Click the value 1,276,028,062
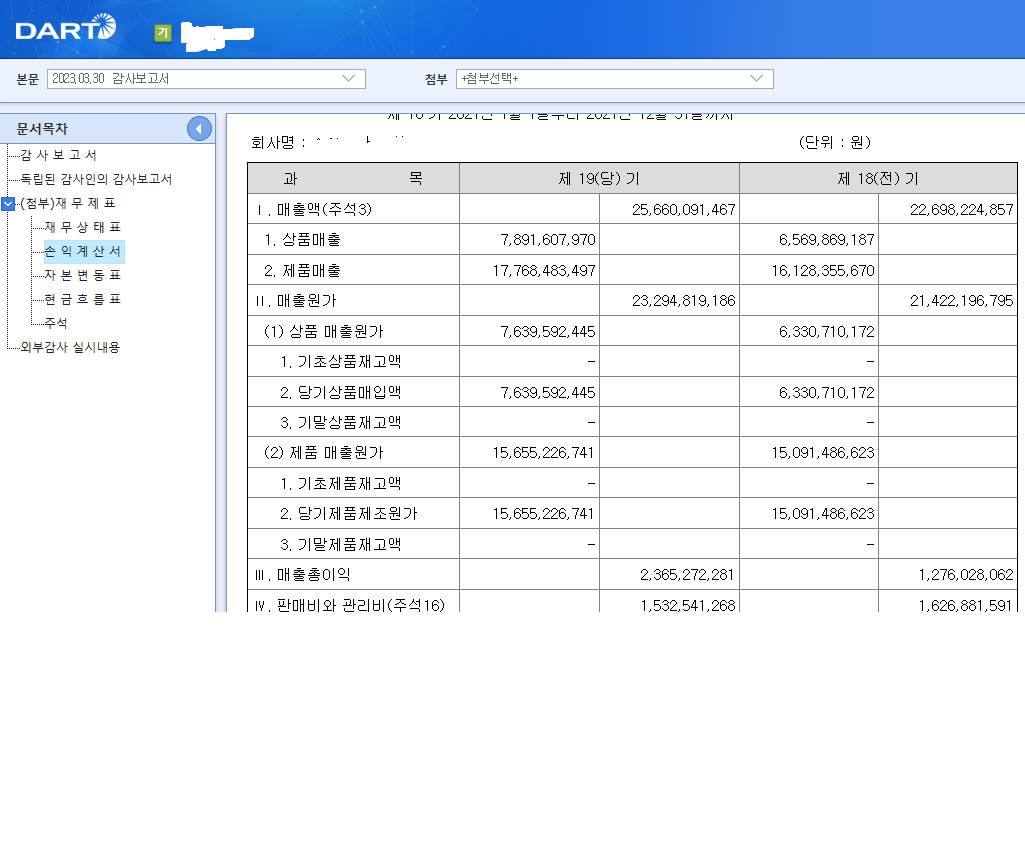This screenshot has width=1025, height=850. [x=966, y=575]
